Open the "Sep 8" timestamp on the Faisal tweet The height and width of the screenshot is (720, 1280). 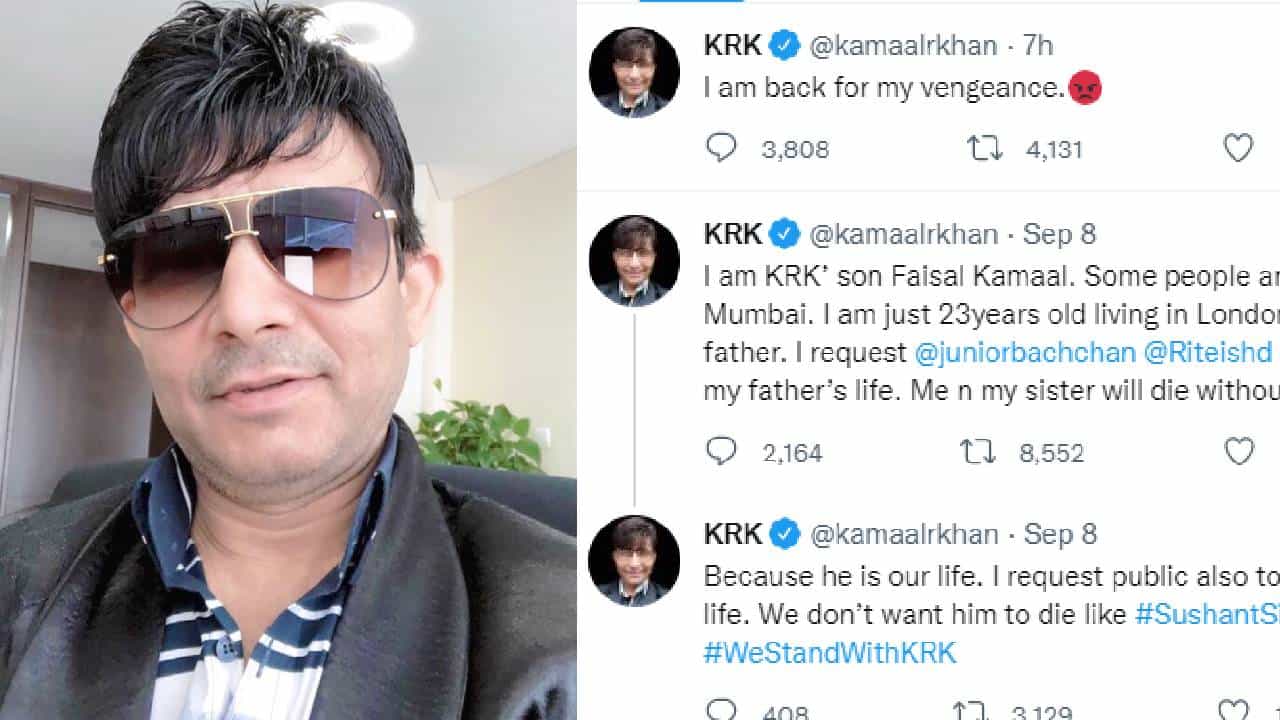tap(1059, 234)
